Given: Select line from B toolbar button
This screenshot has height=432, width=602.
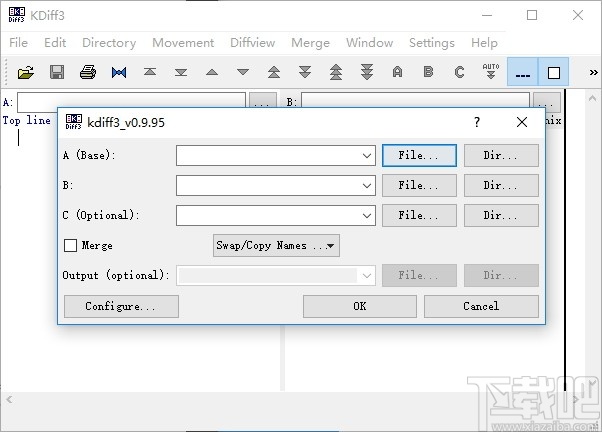Looking at the screenshot, I should tap(429, 72).
